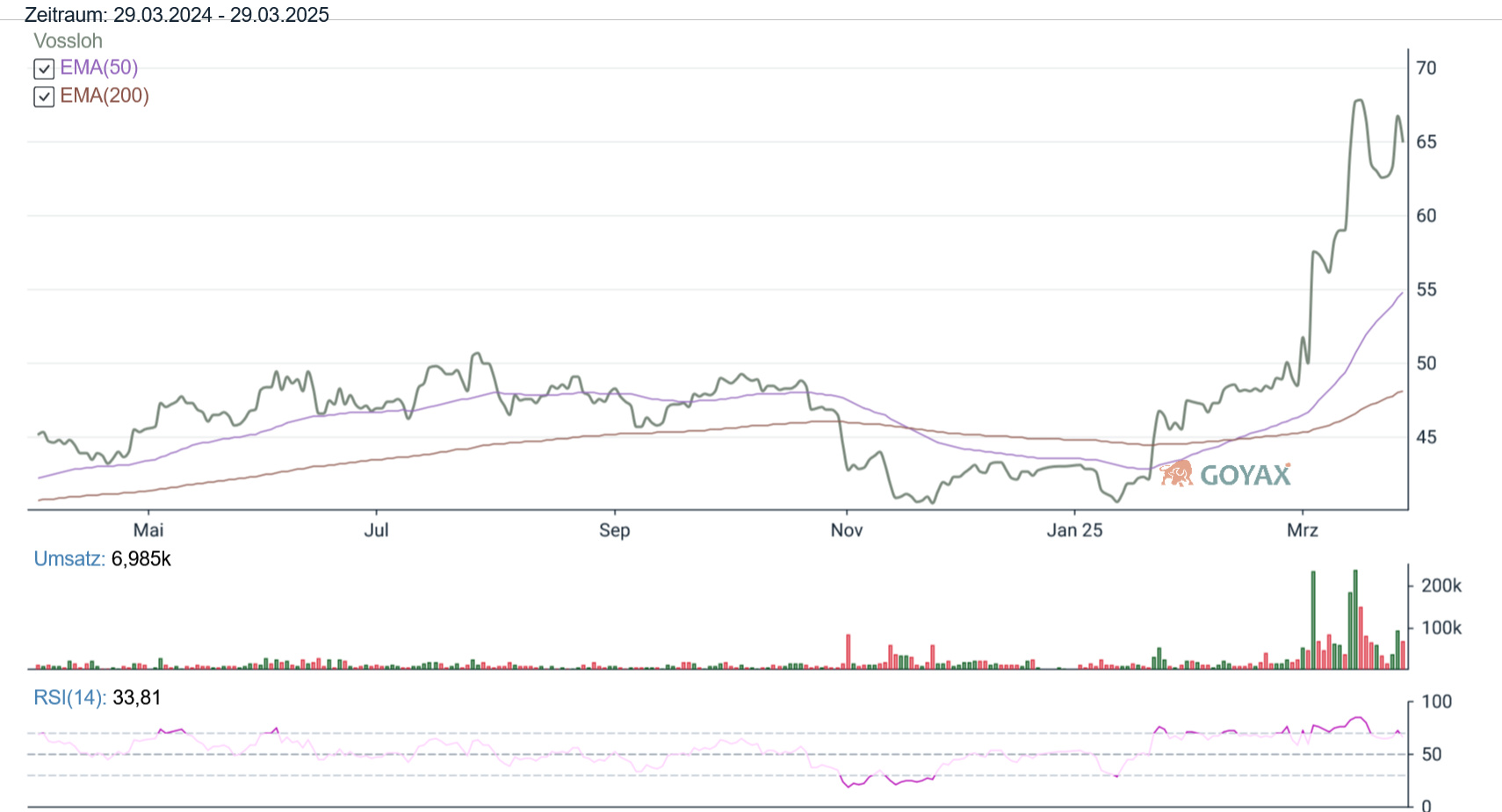
Task: Click the Sep x-axis label
Action: pyautogui.click(x=615, y=530)
